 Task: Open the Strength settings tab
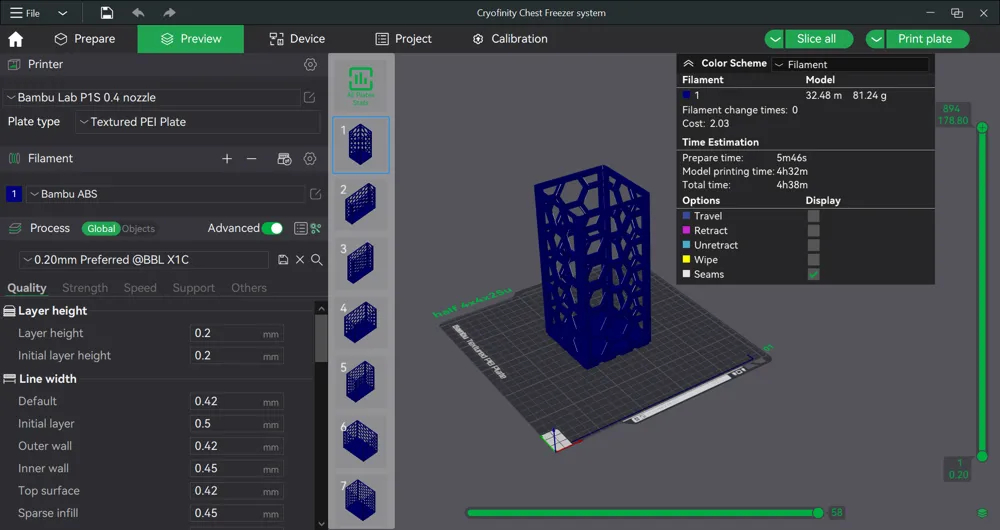coord(85,288)
